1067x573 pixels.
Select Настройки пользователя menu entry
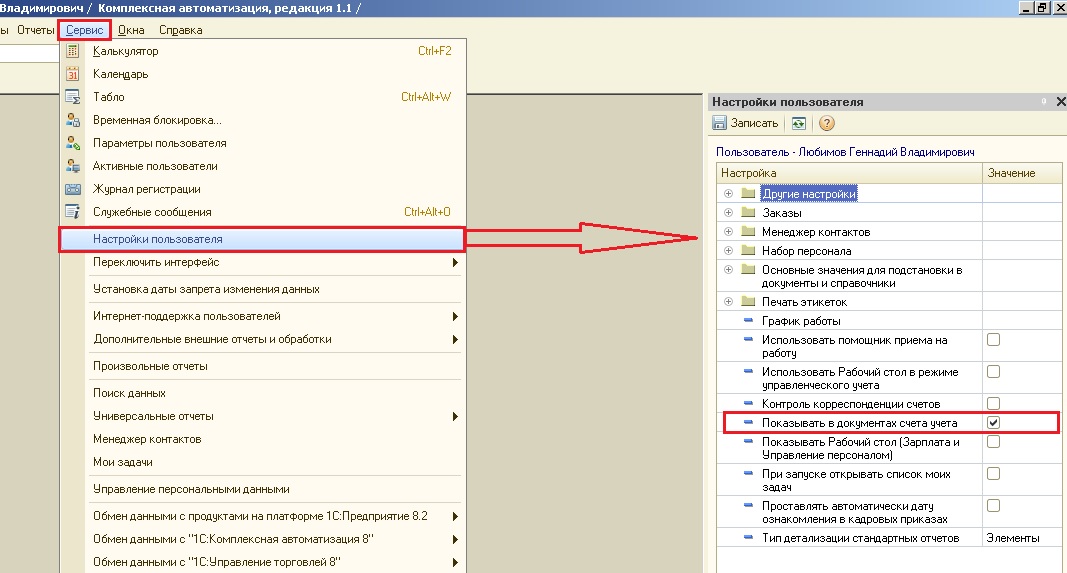pos(262,239)
